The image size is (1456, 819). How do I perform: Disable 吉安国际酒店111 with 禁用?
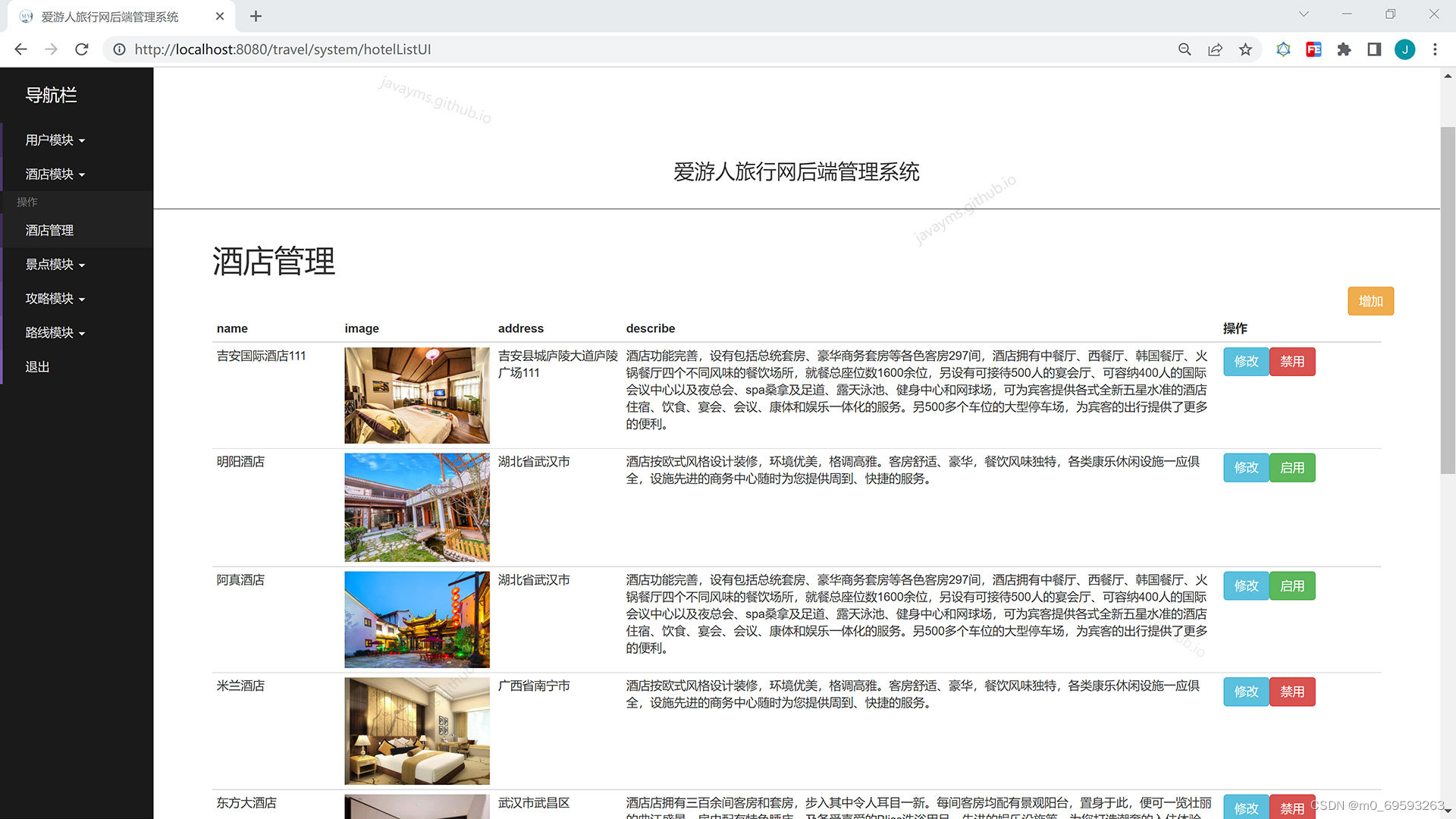coord(1292,362)
